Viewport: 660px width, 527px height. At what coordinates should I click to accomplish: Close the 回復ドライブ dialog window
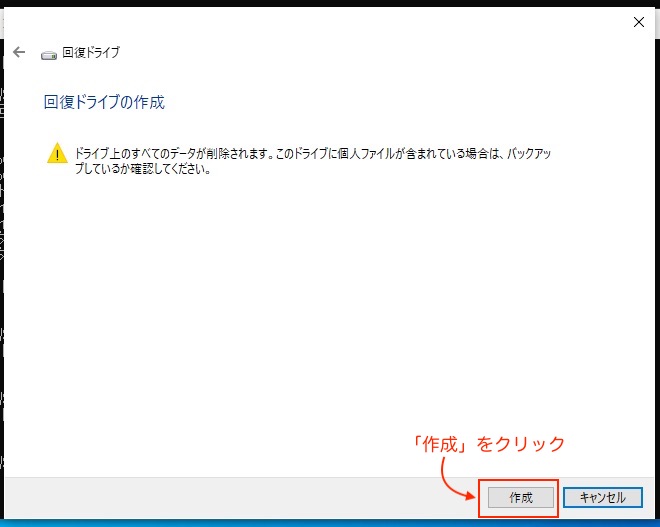pyautogui.click(x=639, y=22)
